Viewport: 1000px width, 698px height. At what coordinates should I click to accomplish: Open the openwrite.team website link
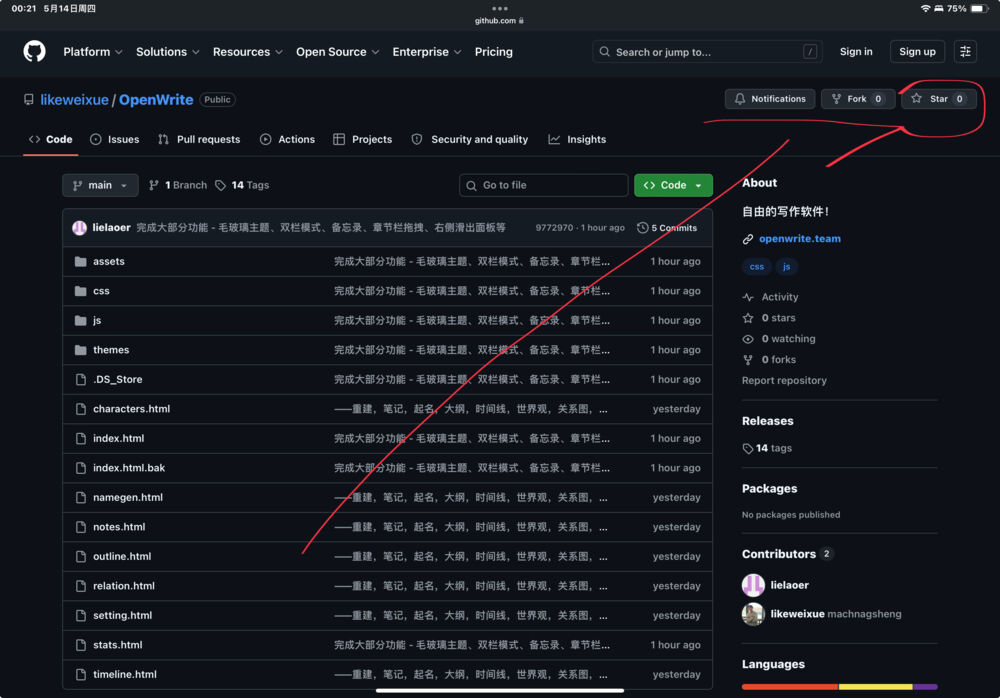point(799,239)
